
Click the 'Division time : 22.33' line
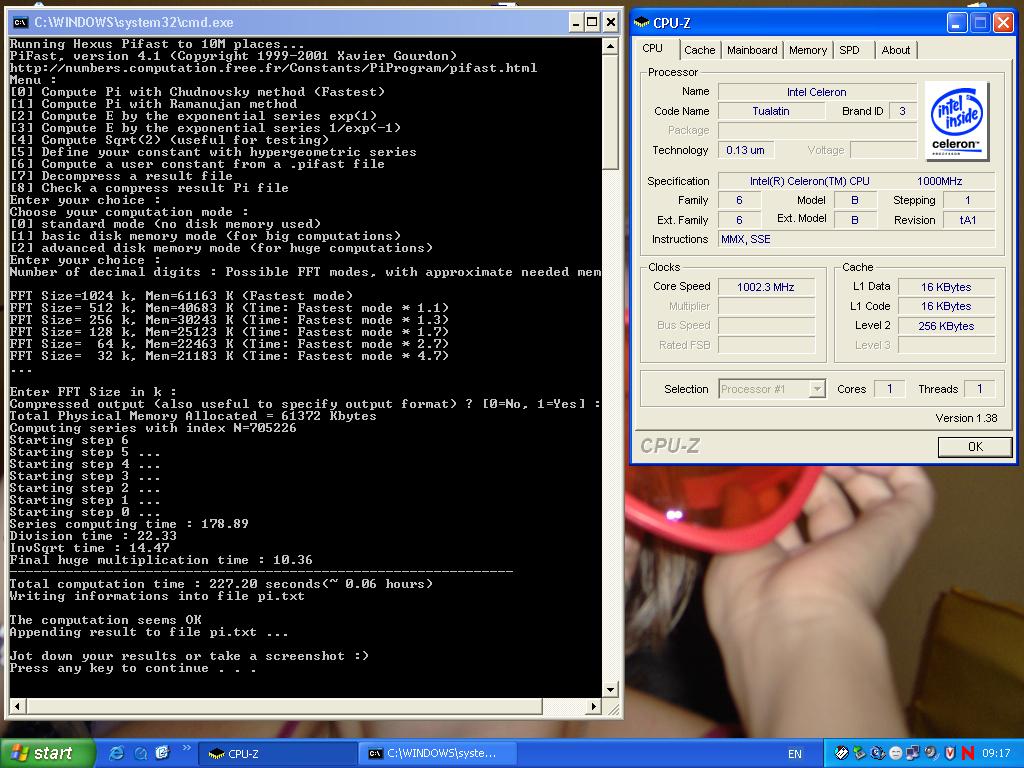click(93, 536)
